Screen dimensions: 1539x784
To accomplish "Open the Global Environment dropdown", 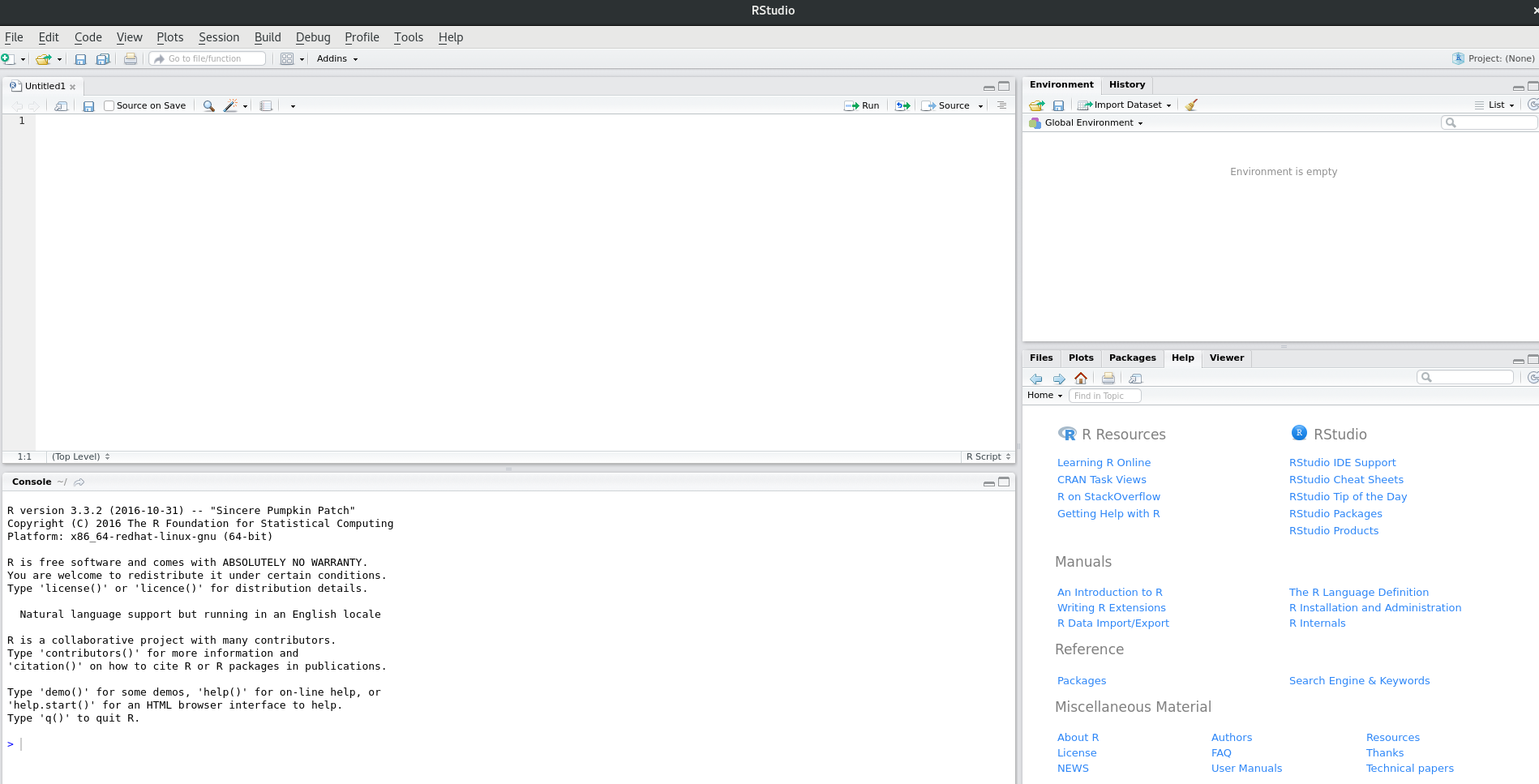I will pyautogui.click(x=1086, y=123).
